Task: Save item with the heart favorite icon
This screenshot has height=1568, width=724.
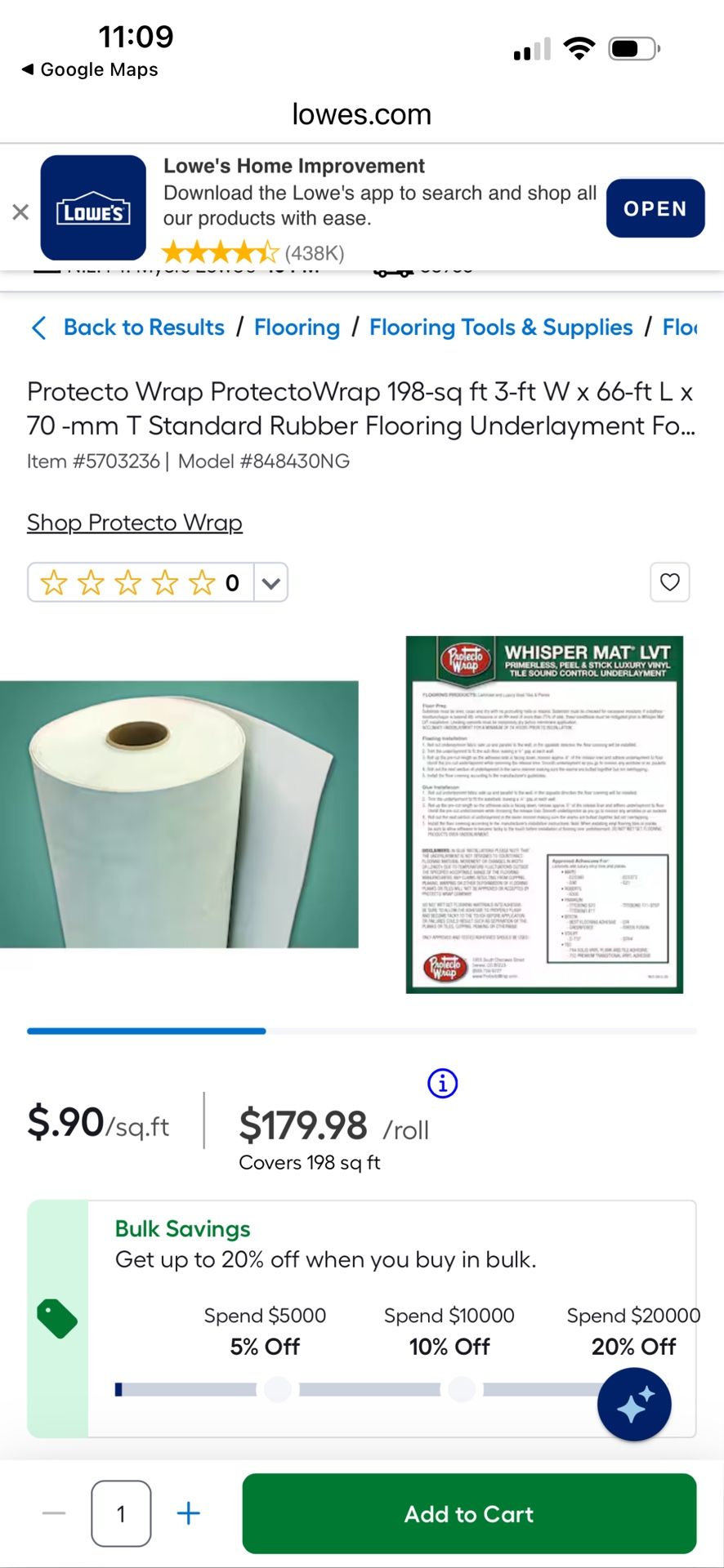Action: 669,582
